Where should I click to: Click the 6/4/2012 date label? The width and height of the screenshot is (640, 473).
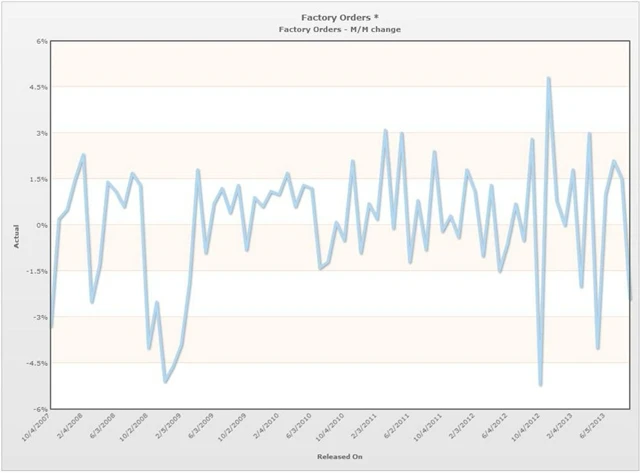tap(495, 425)
